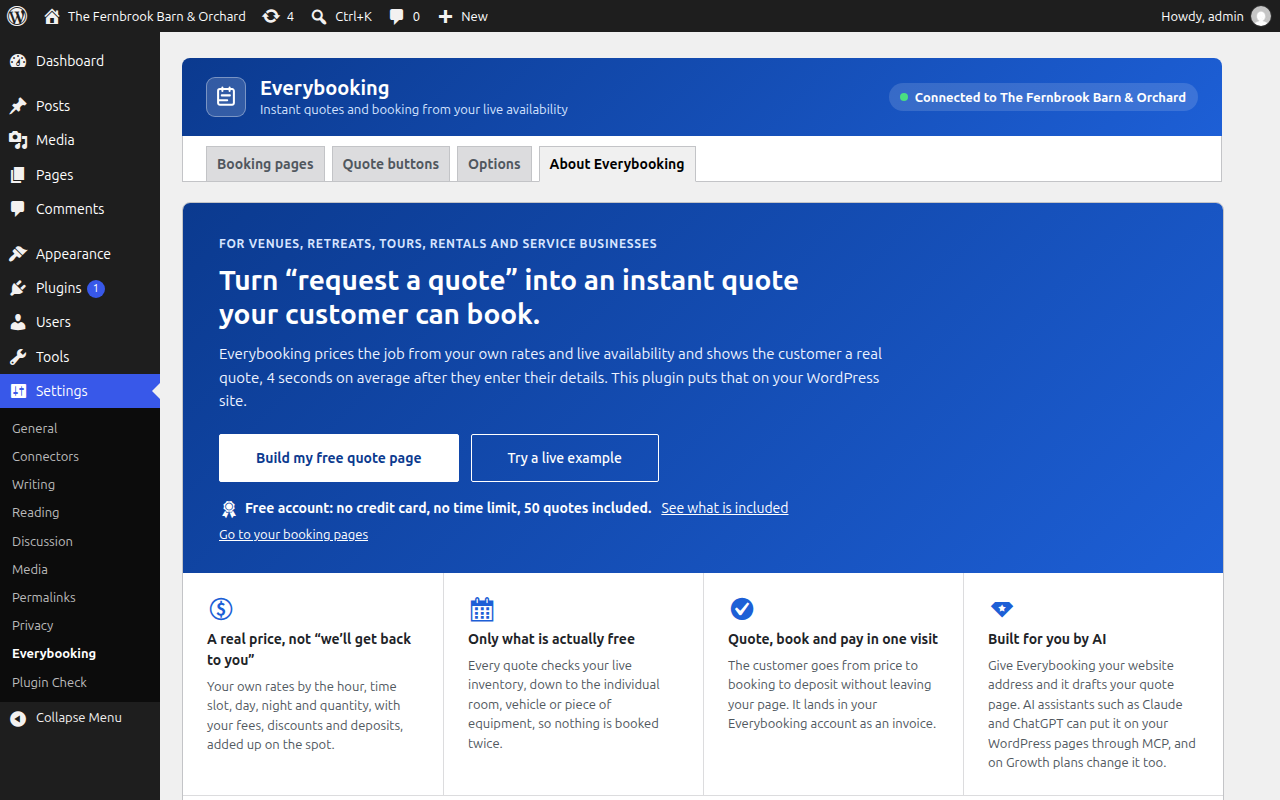1280x800 pixels.
Task: Open the Plugins menu with 1 update
Action: [80, 288]
